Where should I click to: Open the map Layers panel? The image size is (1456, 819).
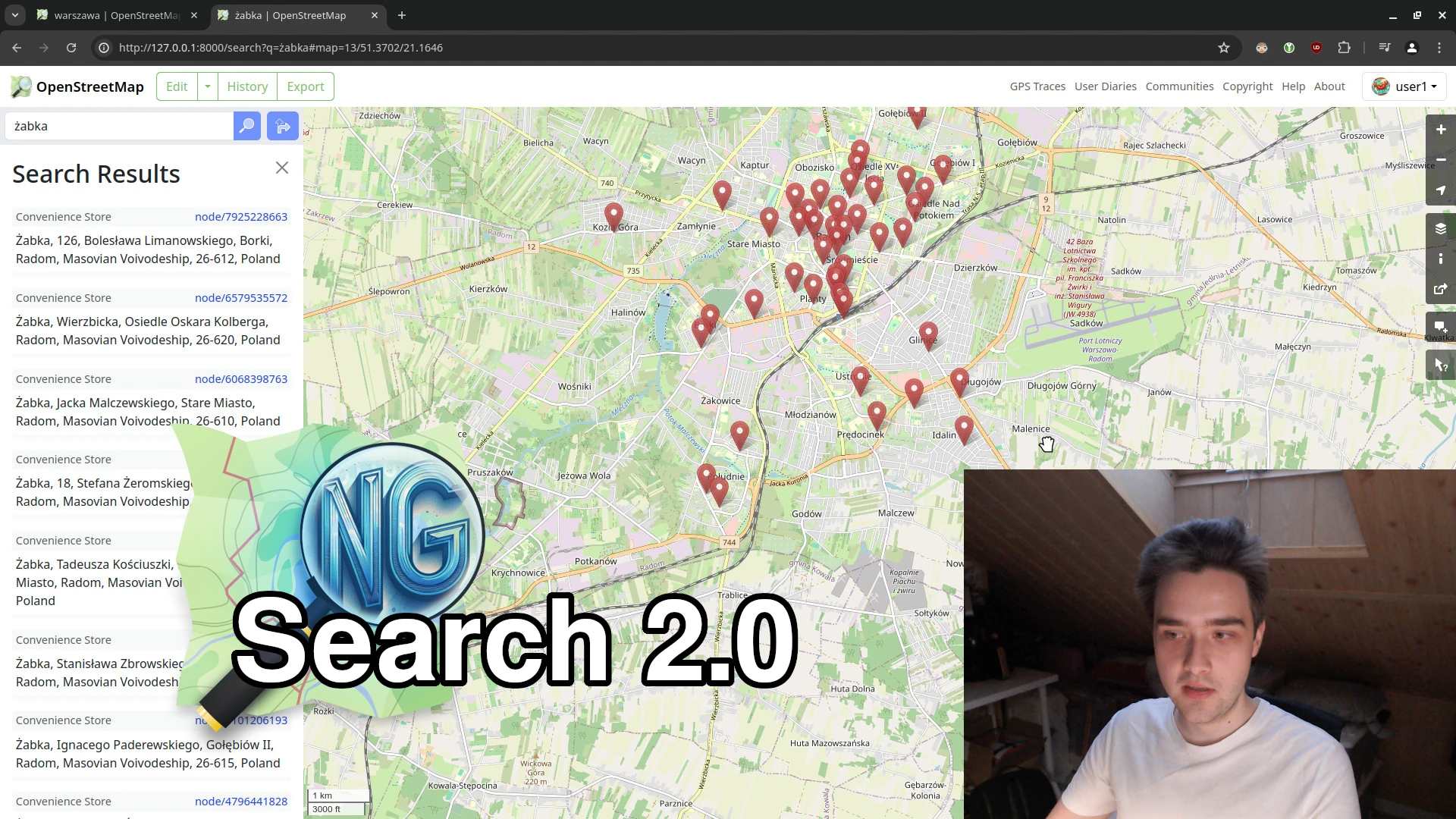pos(1441,228)
